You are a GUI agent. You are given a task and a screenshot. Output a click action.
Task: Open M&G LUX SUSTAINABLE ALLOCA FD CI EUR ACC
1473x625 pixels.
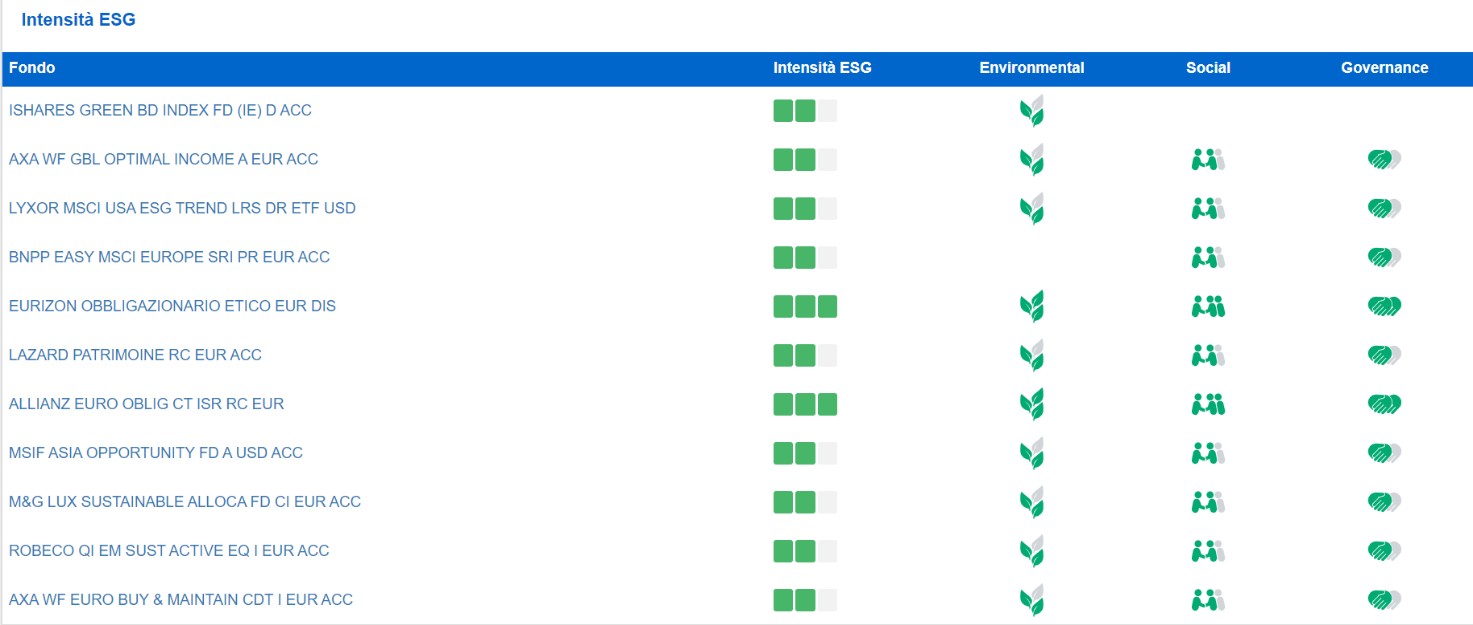click(185, 502)
